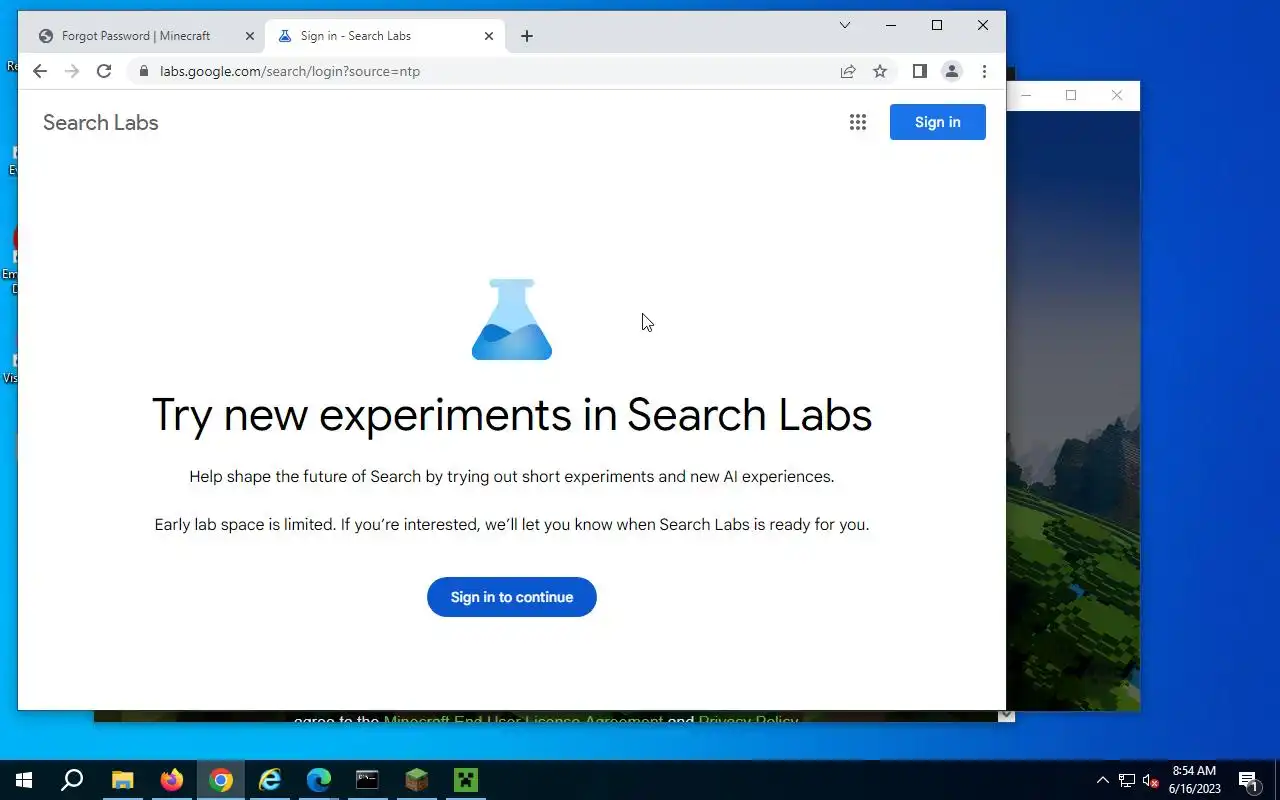Open the network status tray icon

1127,780
